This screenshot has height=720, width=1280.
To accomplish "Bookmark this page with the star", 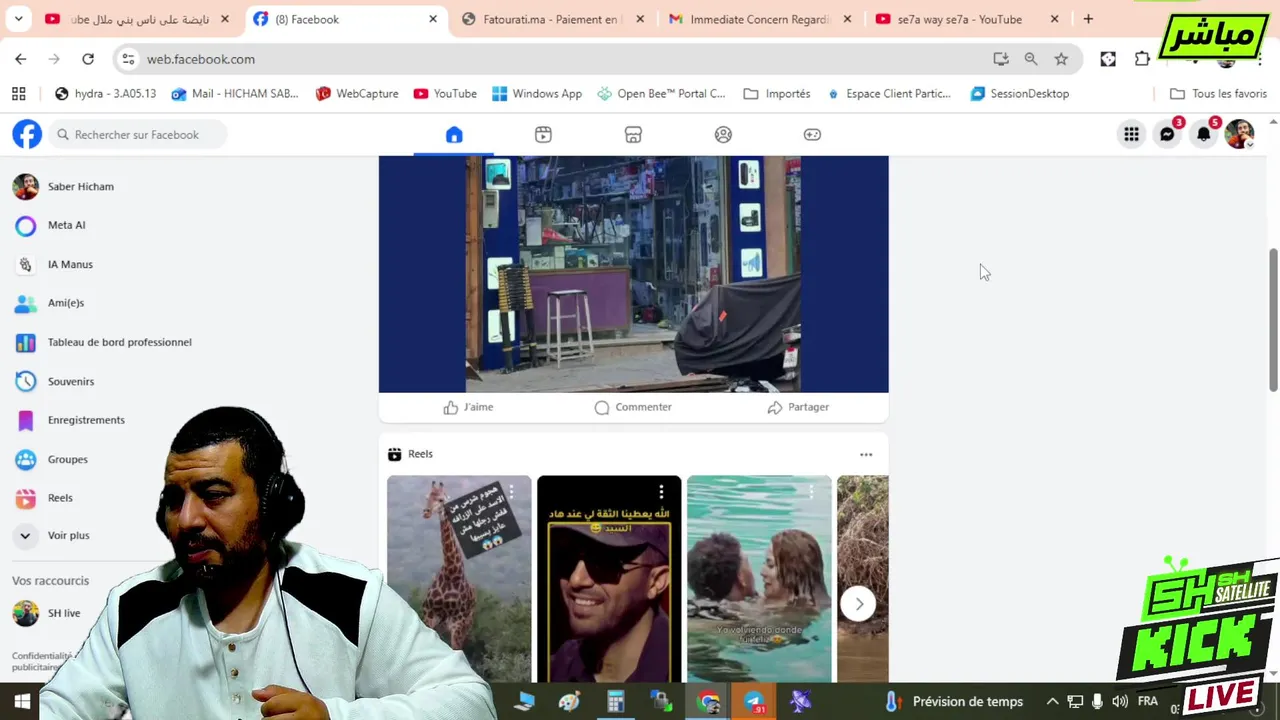I will click(x=1061, y=59).
